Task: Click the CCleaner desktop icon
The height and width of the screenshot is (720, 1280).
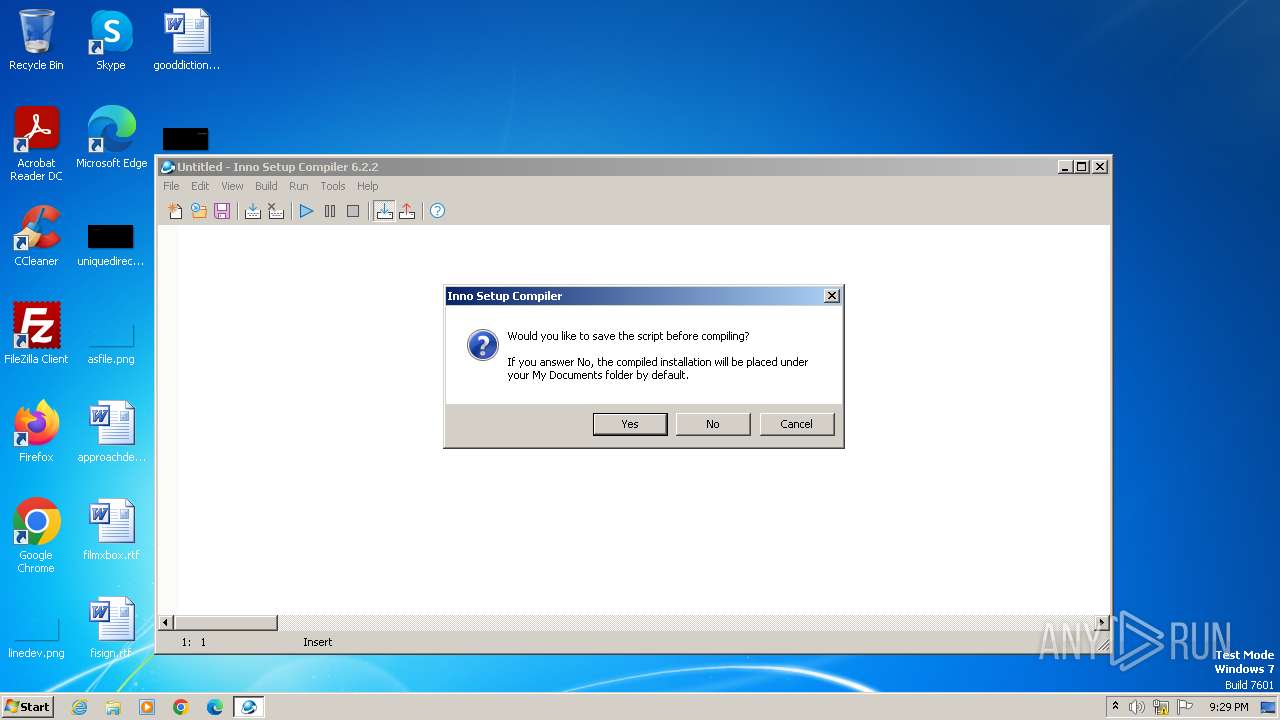Action: click(36, 236)
